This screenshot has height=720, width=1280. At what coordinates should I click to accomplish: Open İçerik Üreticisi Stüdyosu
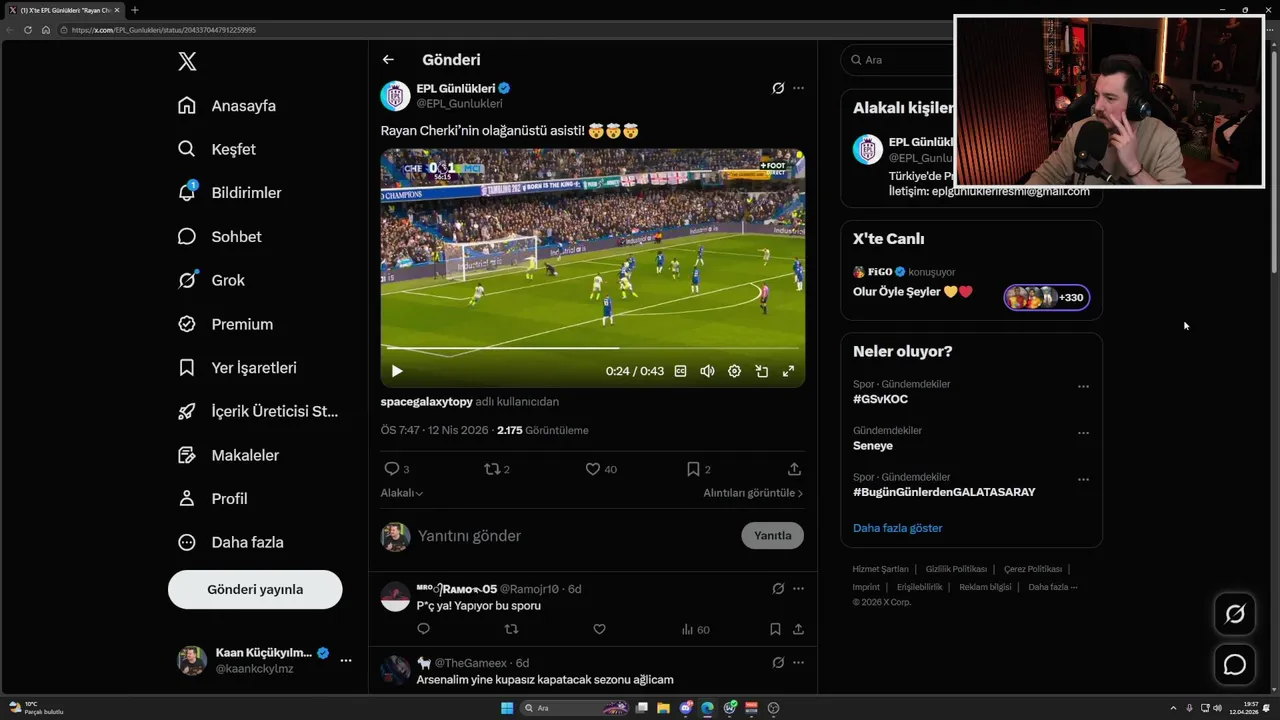(x=258, y=411)
